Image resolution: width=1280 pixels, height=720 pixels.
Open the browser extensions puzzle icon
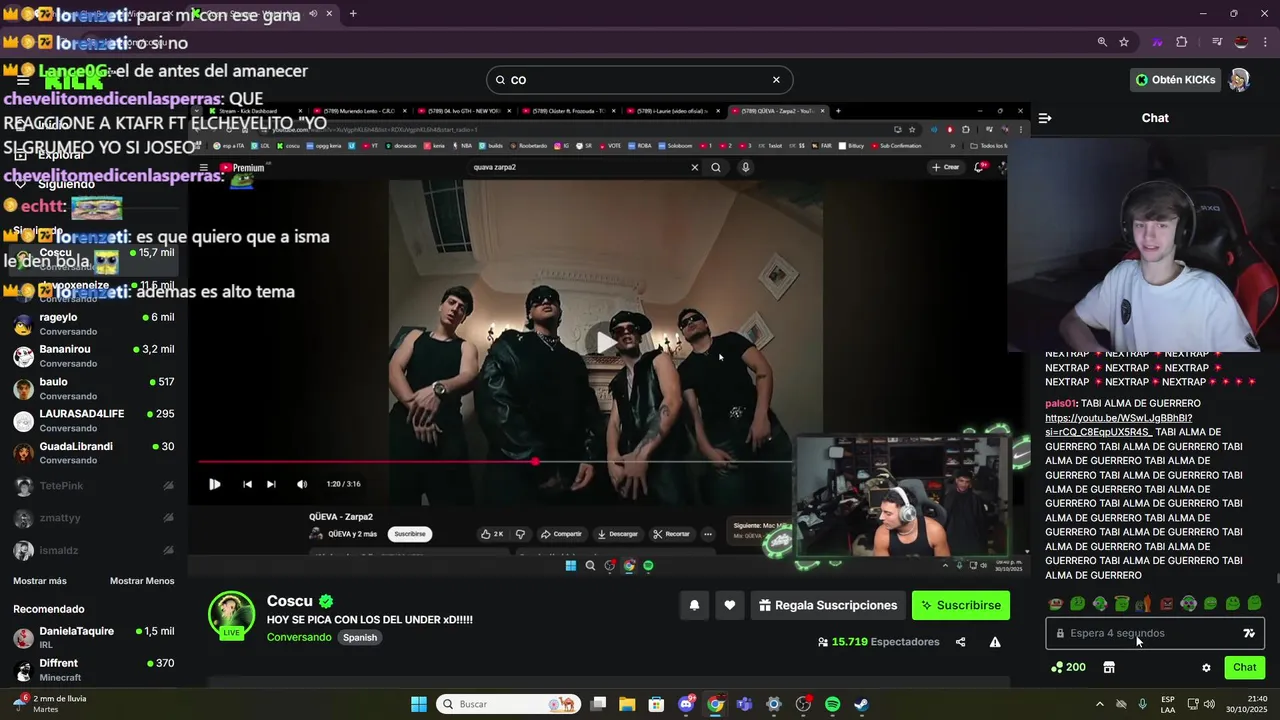pos(1182,42)
